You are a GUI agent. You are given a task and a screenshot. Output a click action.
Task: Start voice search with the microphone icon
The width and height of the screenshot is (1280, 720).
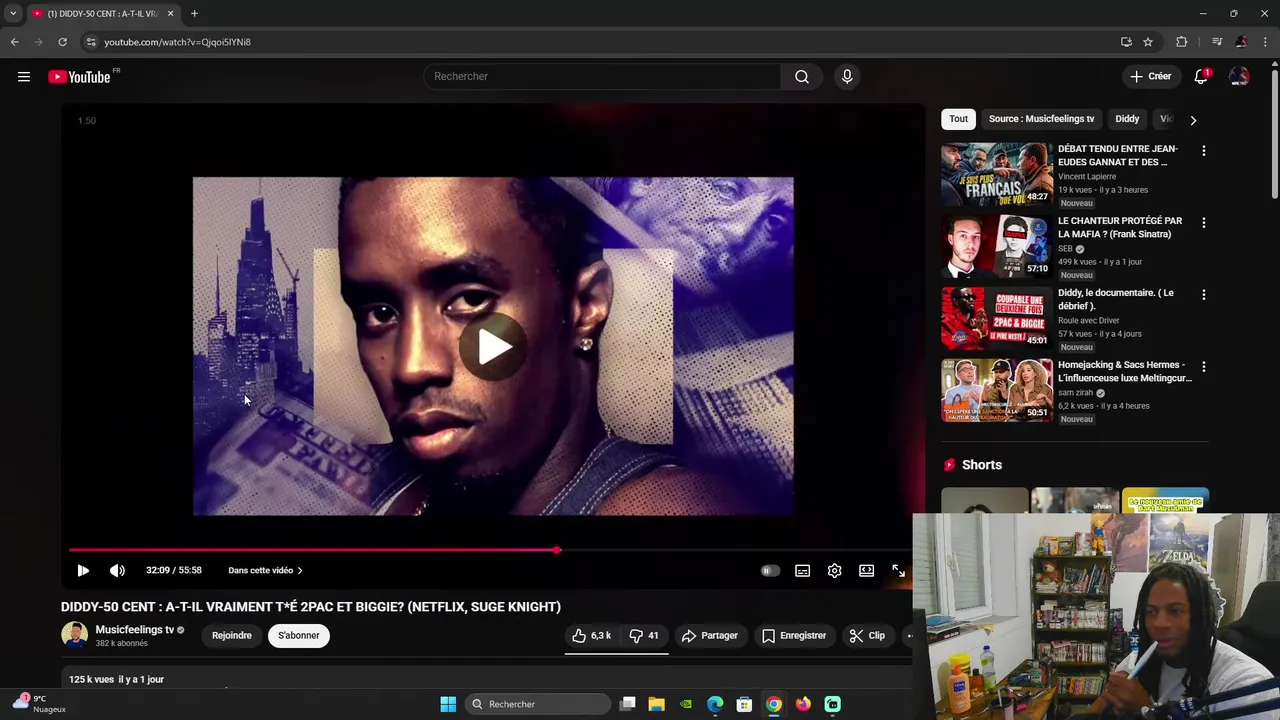[x=847, y=77]
